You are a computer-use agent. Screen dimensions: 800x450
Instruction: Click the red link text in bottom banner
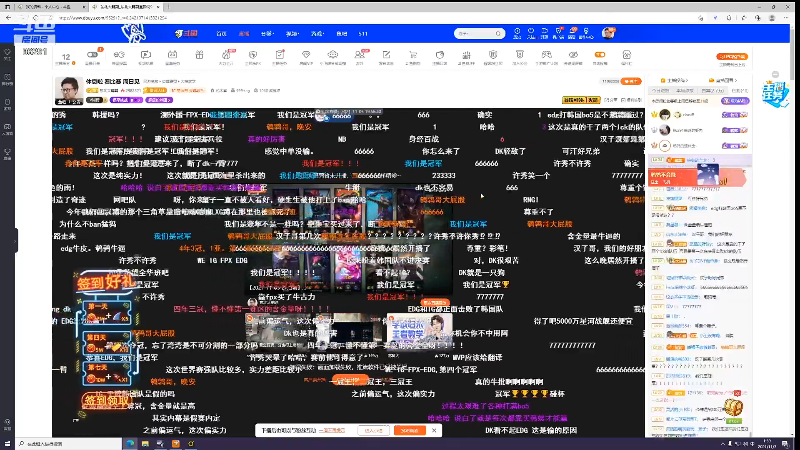[x=332, y=431]
